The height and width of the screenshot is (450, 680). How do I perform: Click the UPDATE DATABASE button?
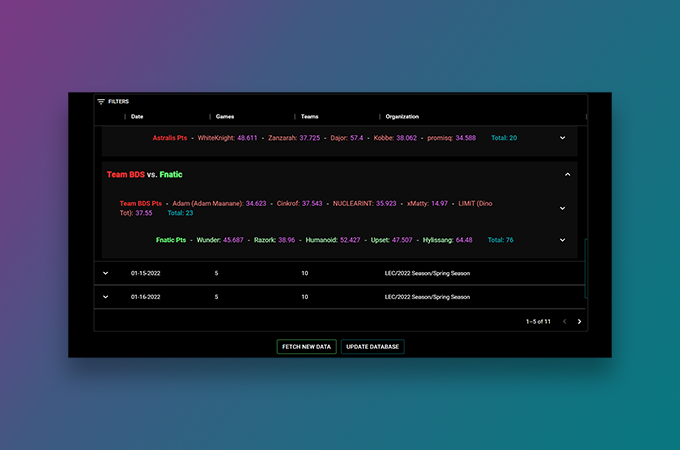point(373,347)
